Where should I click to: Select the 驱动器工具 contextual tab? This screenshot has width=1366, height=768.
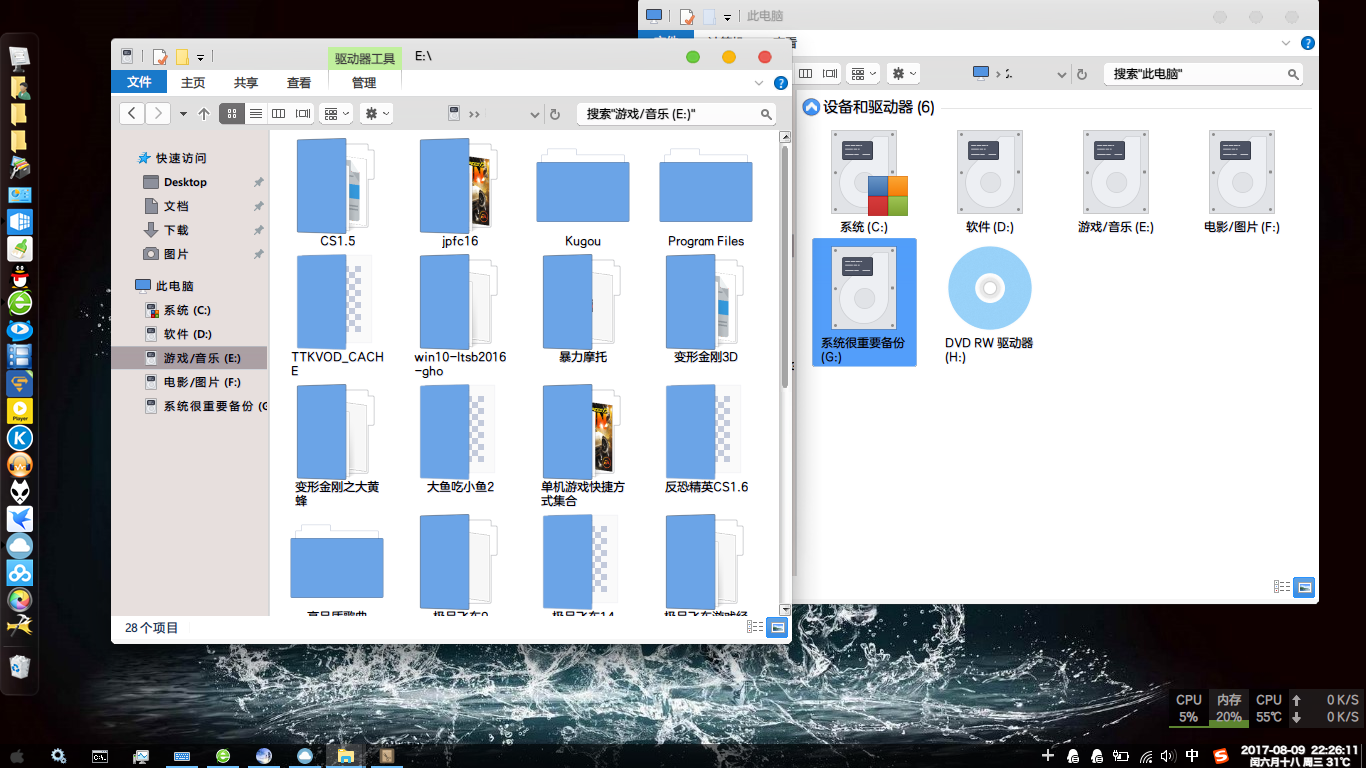[365, 58]
